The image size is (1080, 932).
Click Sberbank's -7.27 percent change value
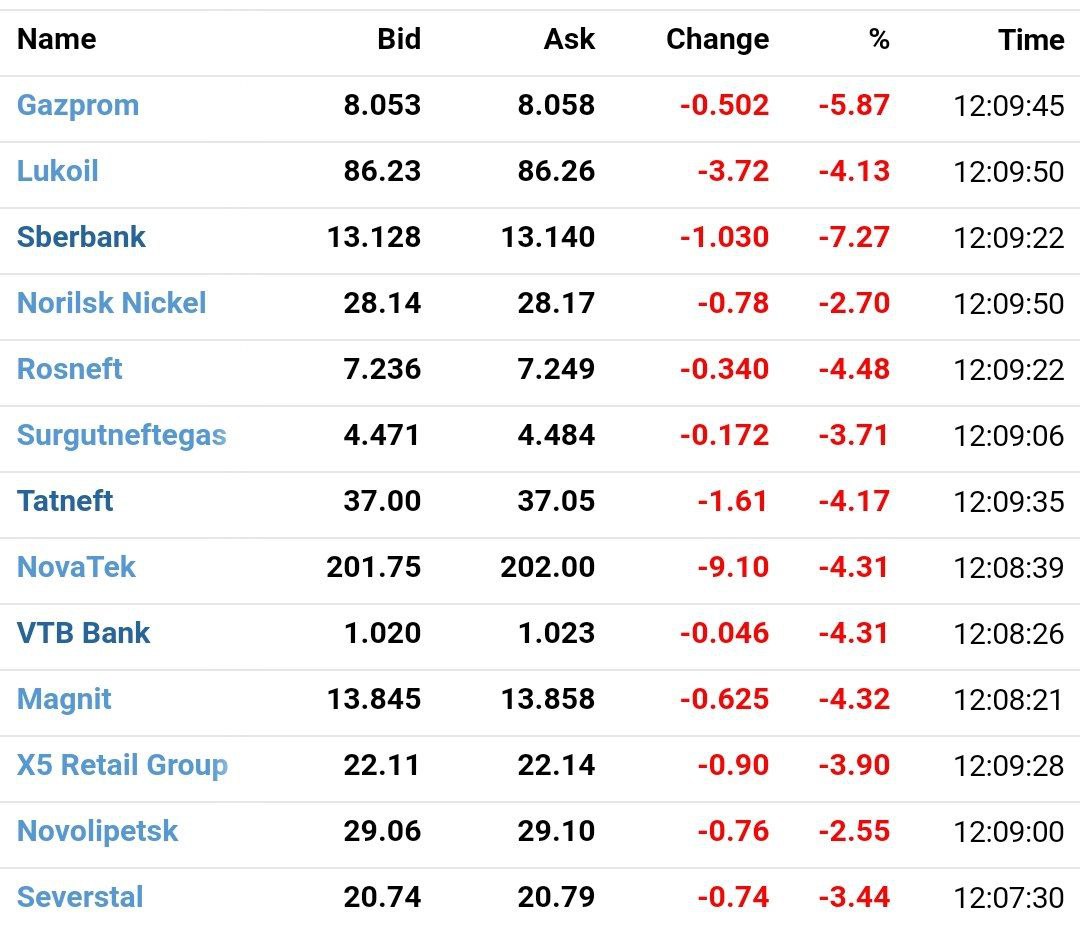point(853,237)
